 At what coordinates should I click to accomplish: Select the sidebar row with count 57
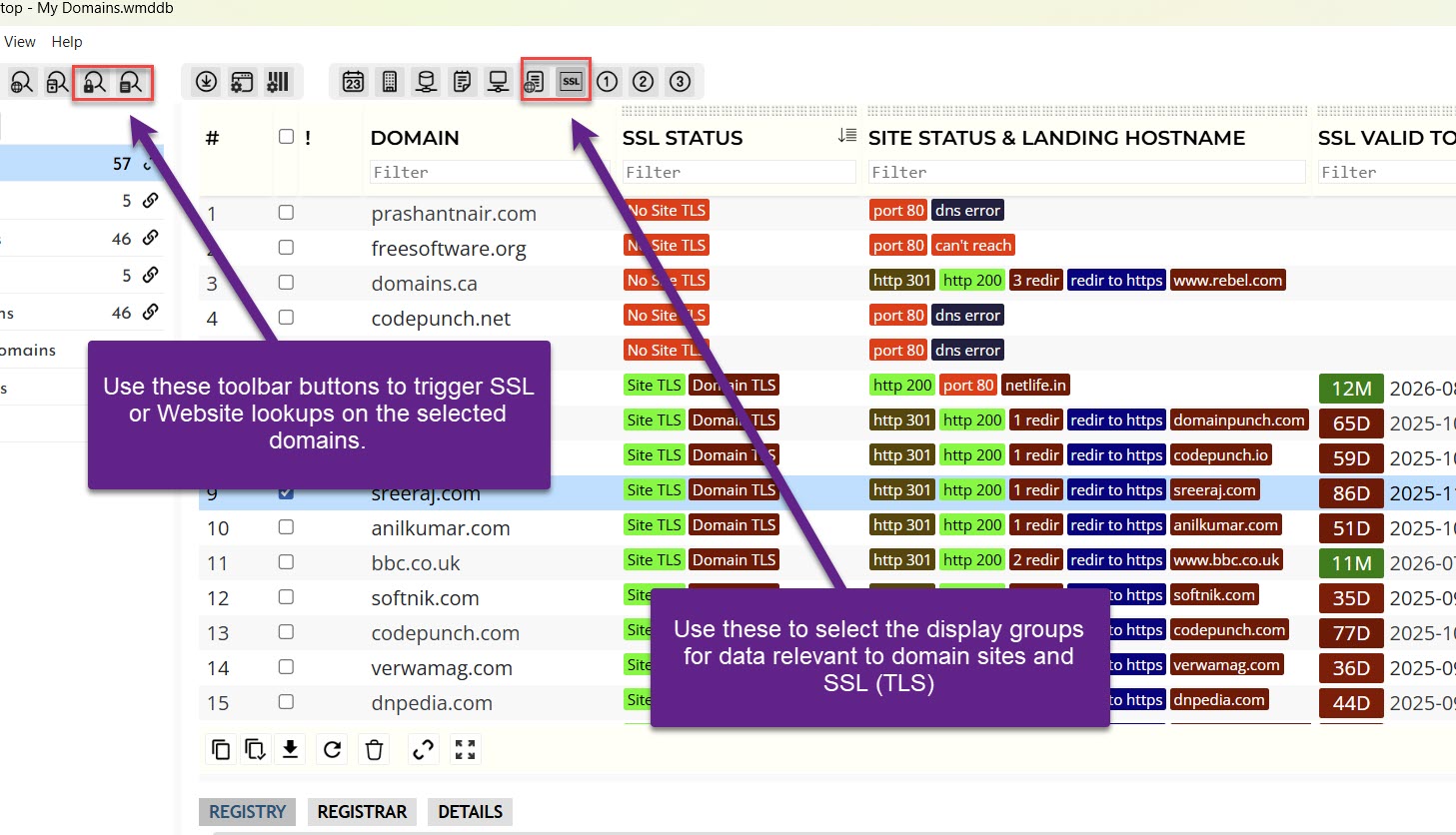pos(80,163)
